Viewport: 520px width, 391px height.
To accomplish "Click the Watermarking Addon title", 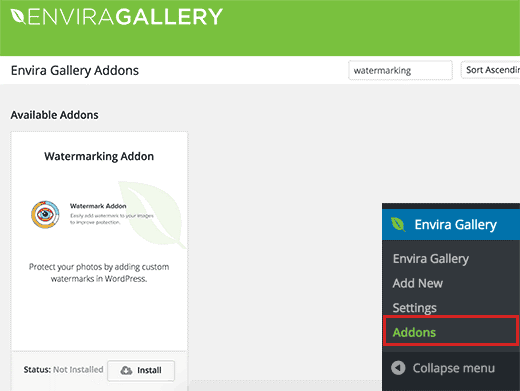I will point(99,156).
